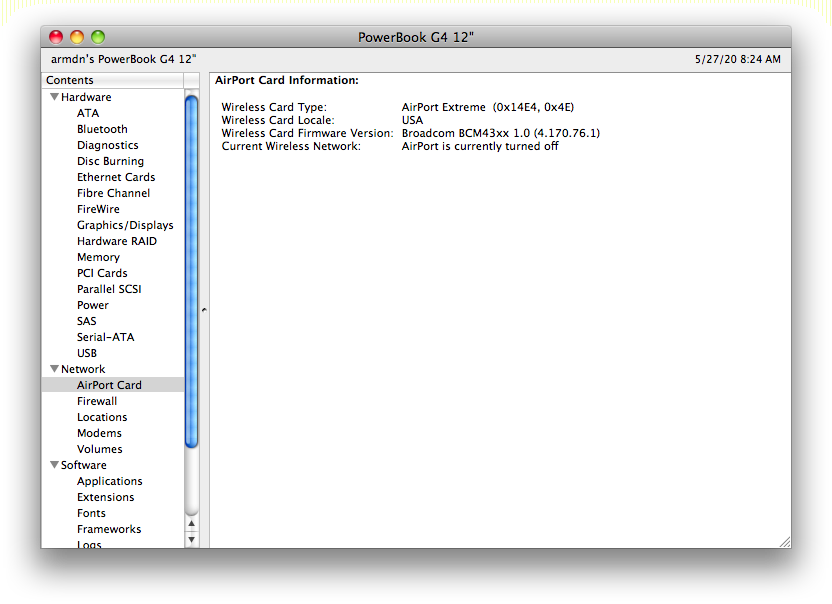Click the Network category label
832x604 pixels.
click(x=83, y=369)
